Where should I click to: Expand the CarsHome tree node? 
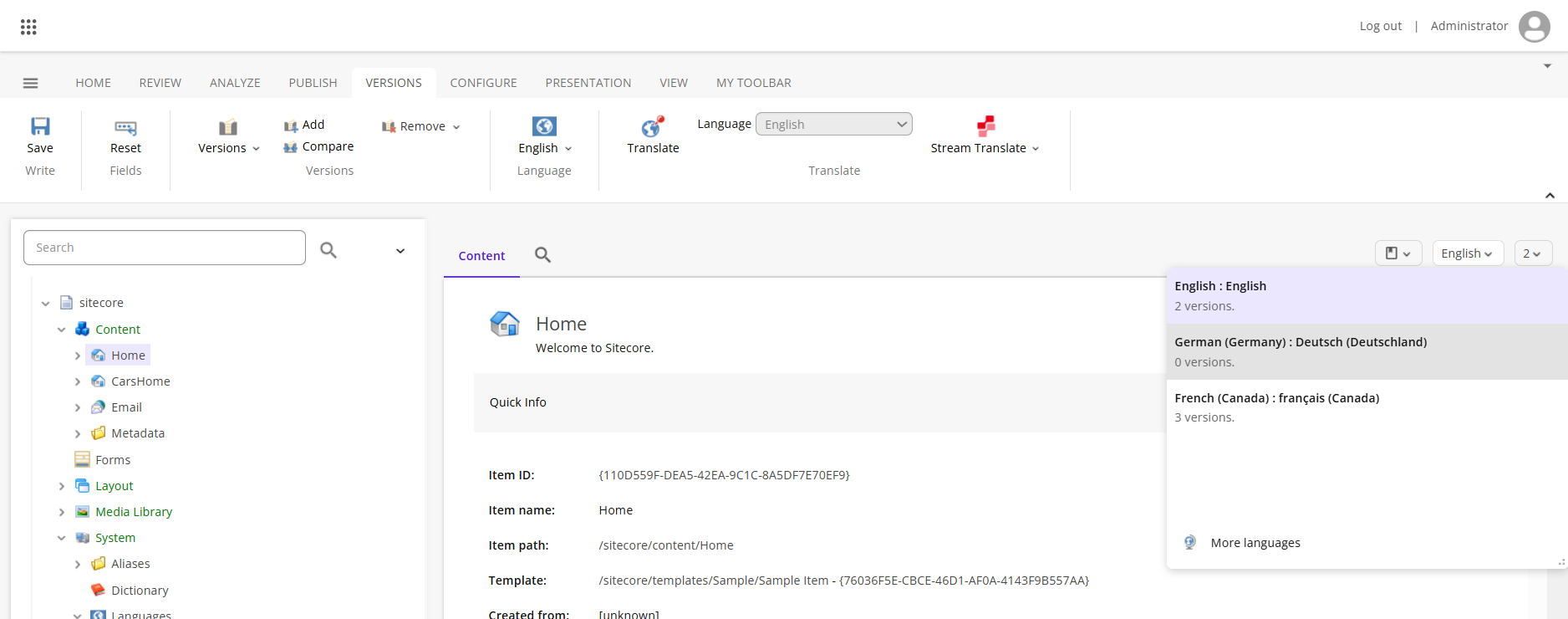(78, 381)
